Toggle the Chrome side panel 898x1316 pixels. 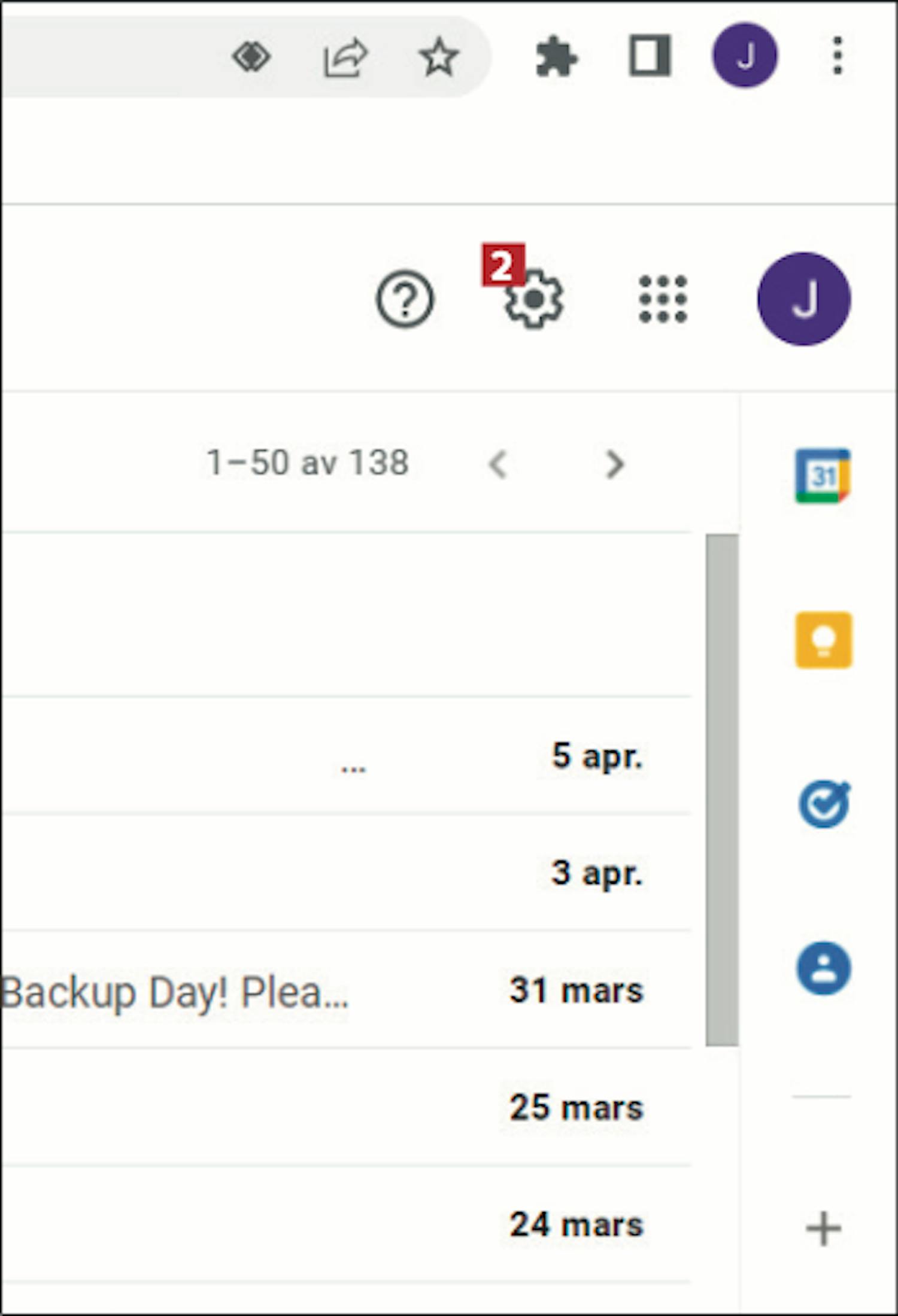coord(650,57)
